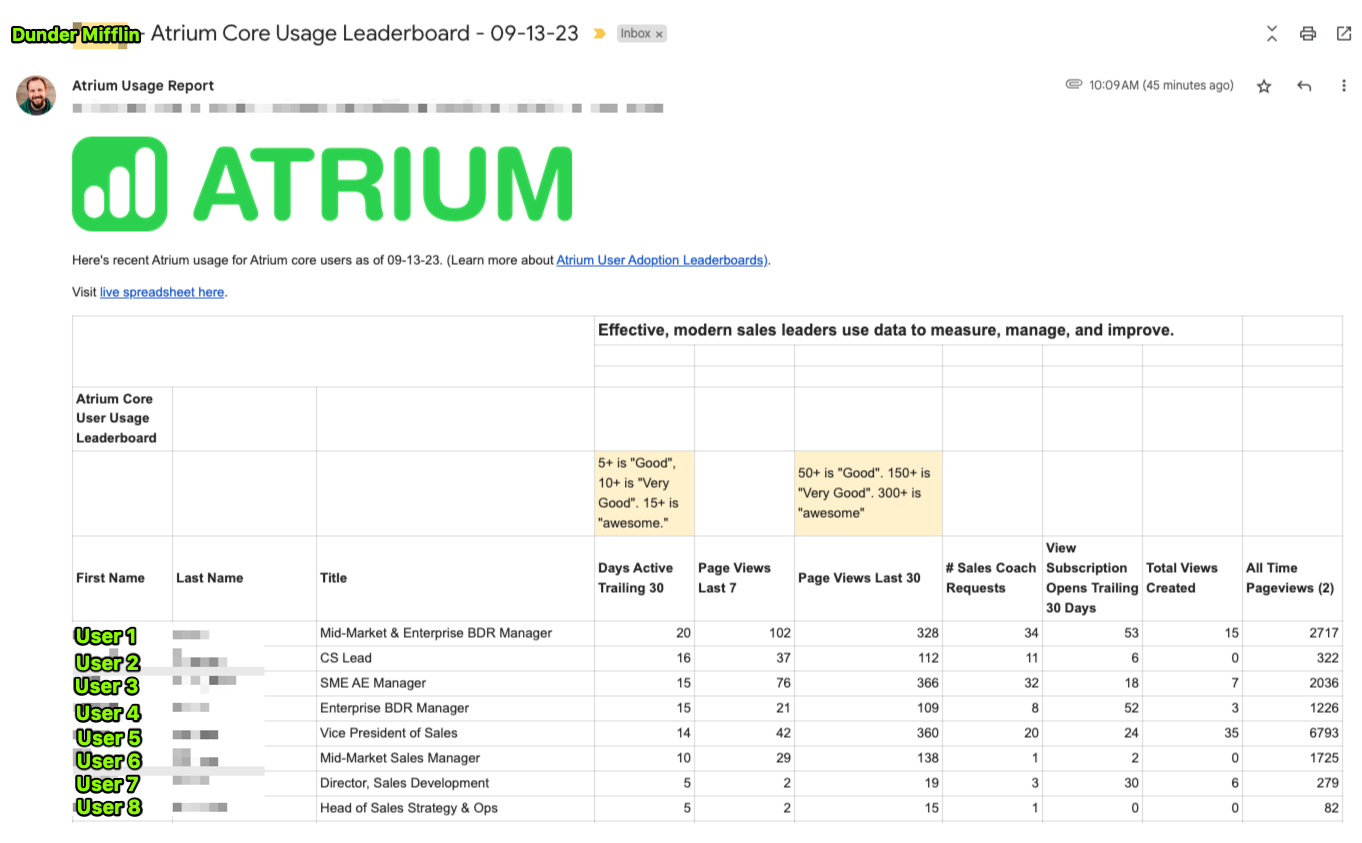The height and width of the screenshot is (843, 1362).
Task: Select All Time Pageviews (2) header
Action: click(x=1290, y=578)
